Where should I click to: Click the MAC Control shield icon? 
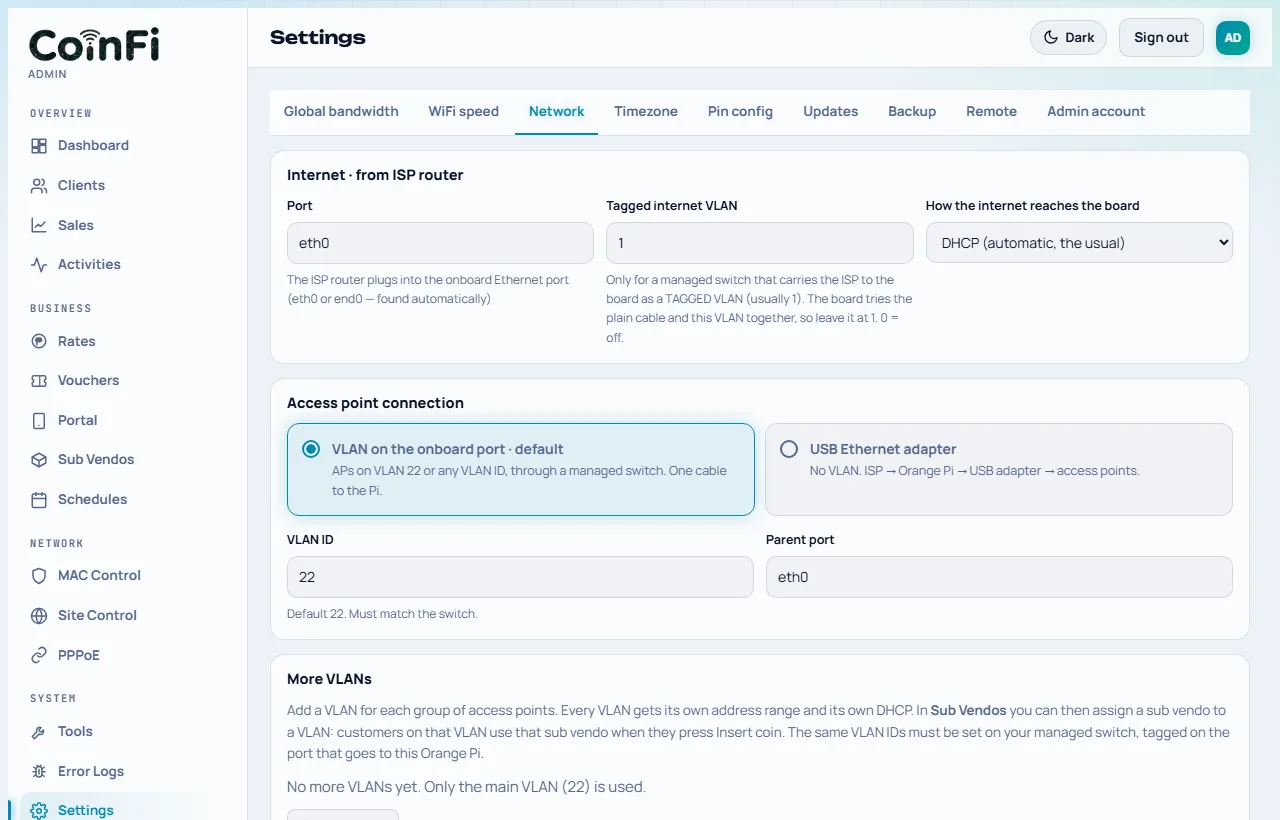(39, 576)
